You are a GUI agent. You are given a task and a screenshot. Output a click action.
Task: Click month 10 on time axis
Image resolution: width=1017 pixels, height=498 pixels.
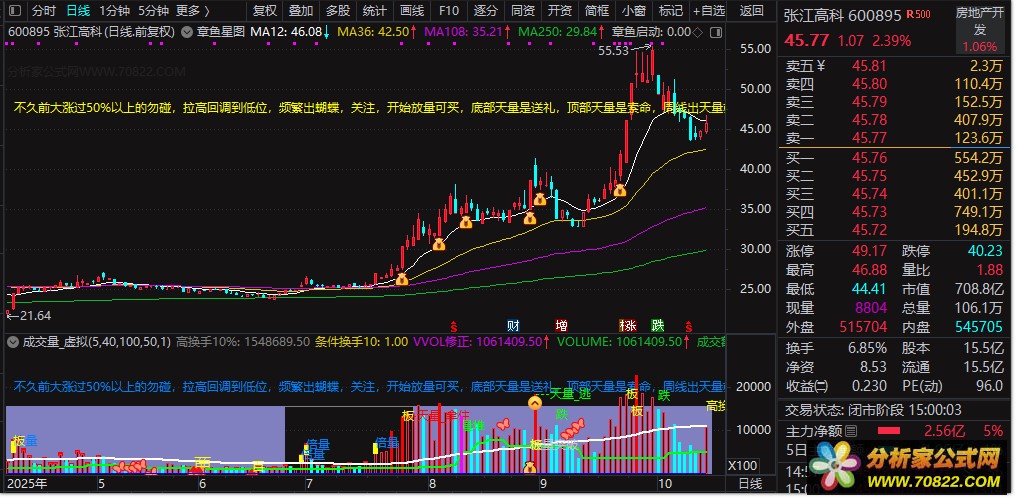[664, 484]
